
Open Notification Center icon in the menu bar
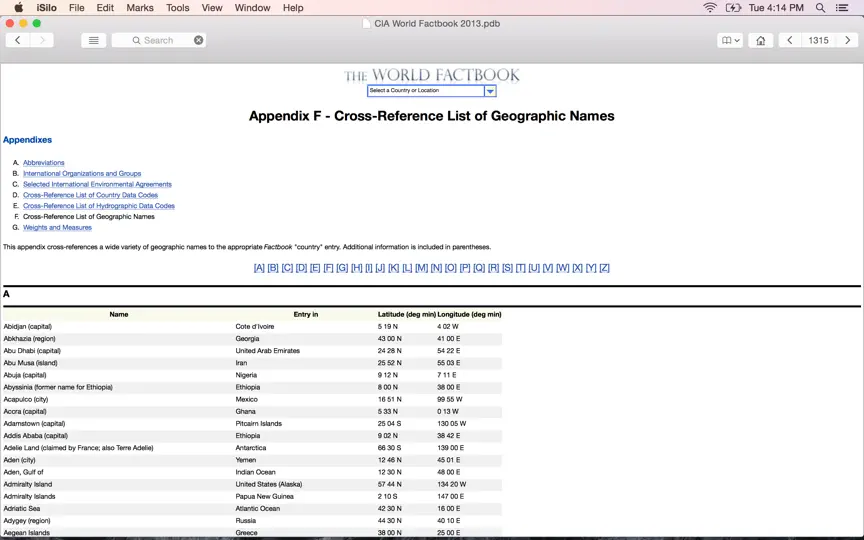pyautogui.click(x=842, y=8)
